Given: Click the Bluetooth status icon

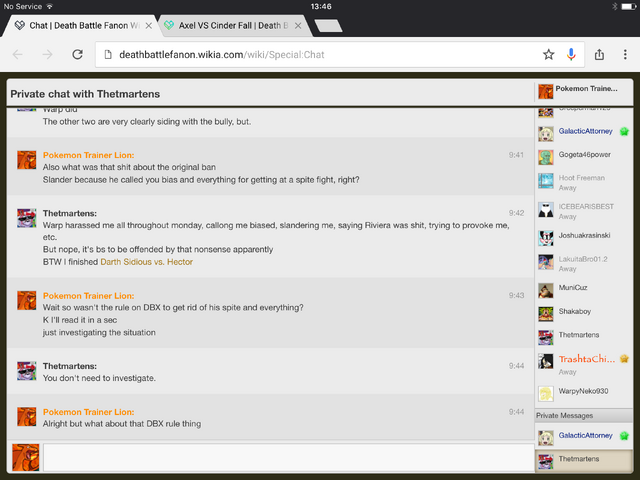Looking at the screenshot, I should (614, 7).
